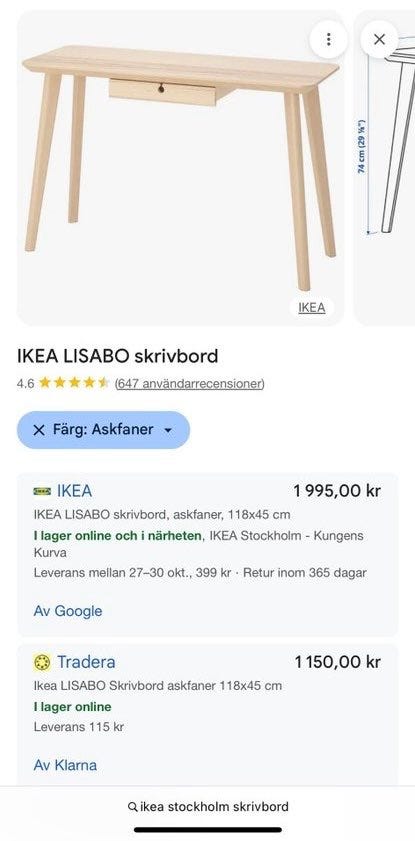The height and width of the screenshot is (841, 415).
Task: Click the Av Google link
Action: [x=68, y=611]
